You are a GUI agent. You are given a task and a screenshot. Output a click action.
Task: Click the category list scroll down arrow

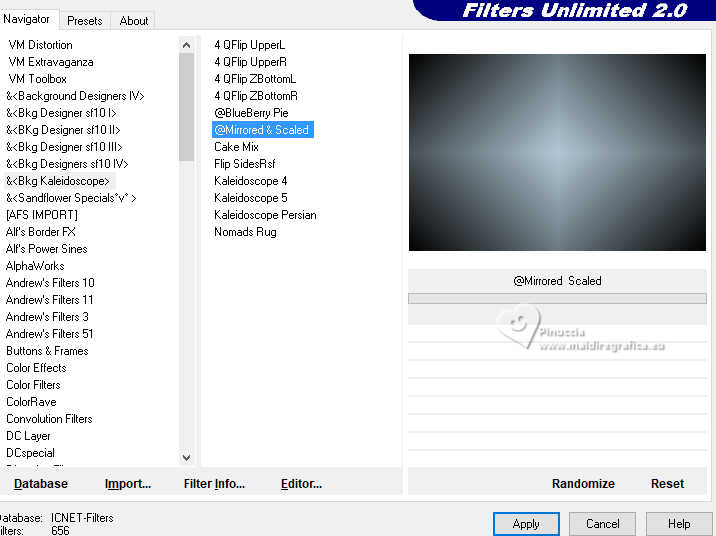tap(186, 457)
